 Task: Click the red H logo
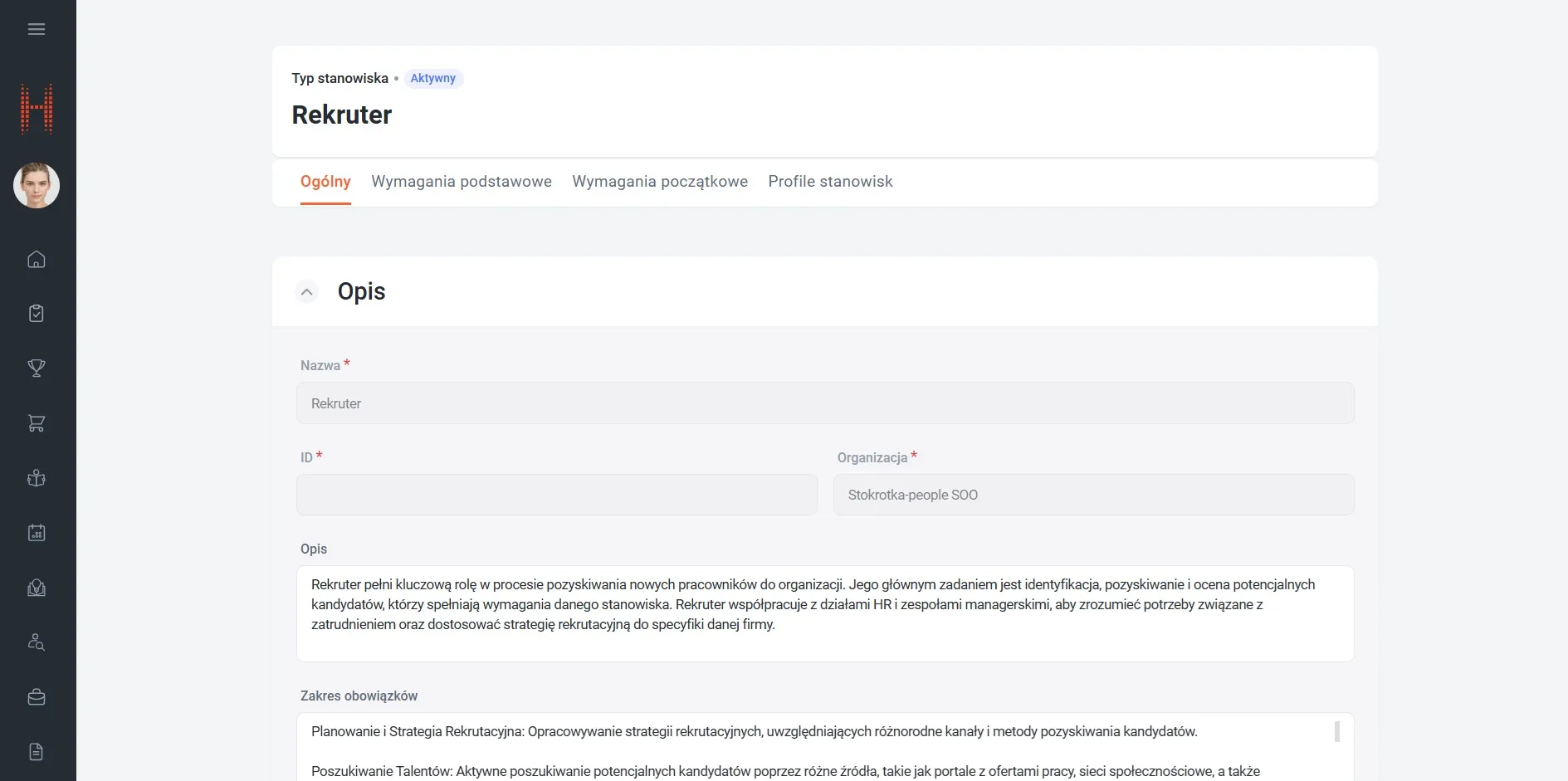coord(37,109)
